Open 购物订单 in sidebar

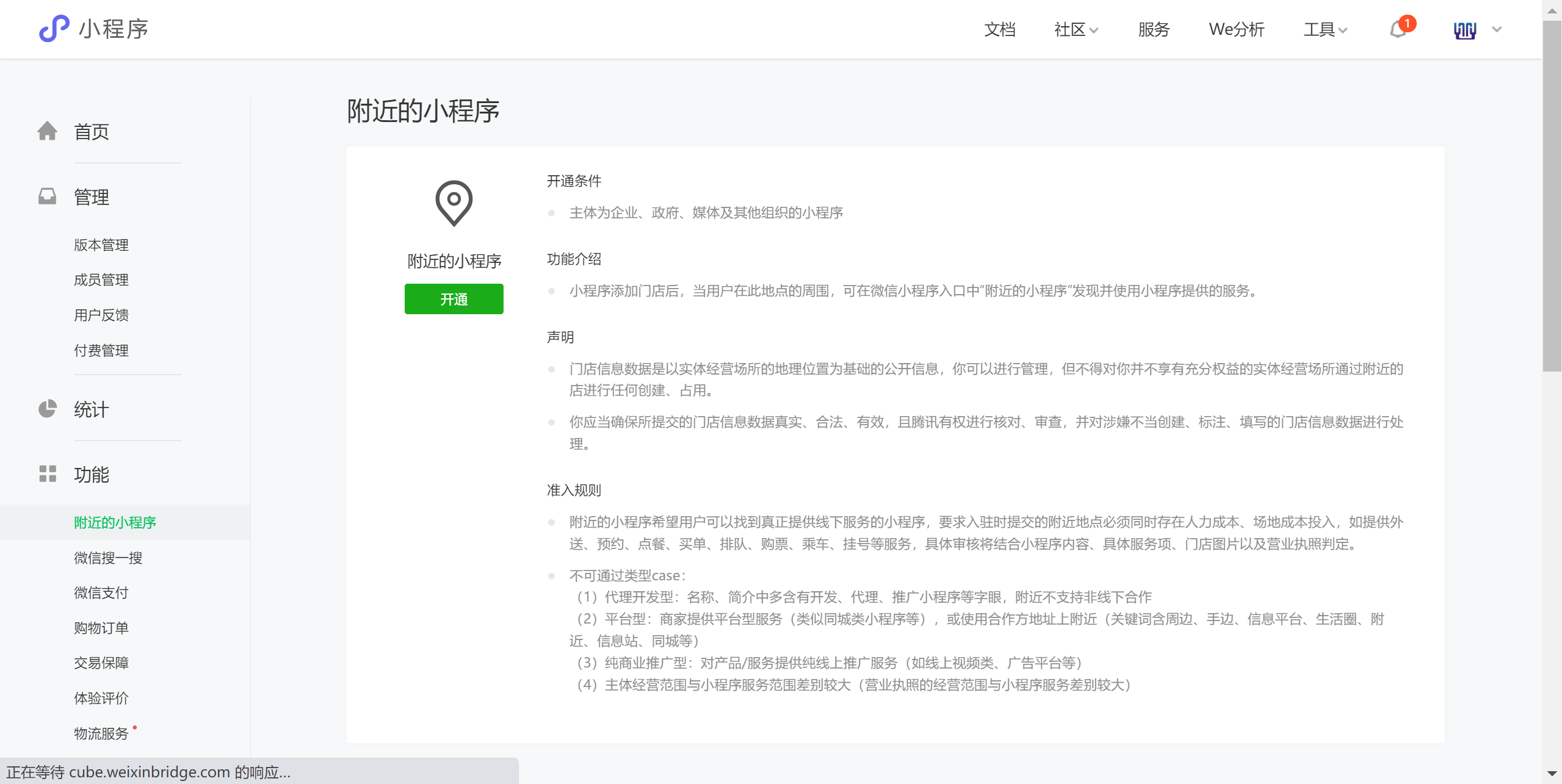pos(101,628)
